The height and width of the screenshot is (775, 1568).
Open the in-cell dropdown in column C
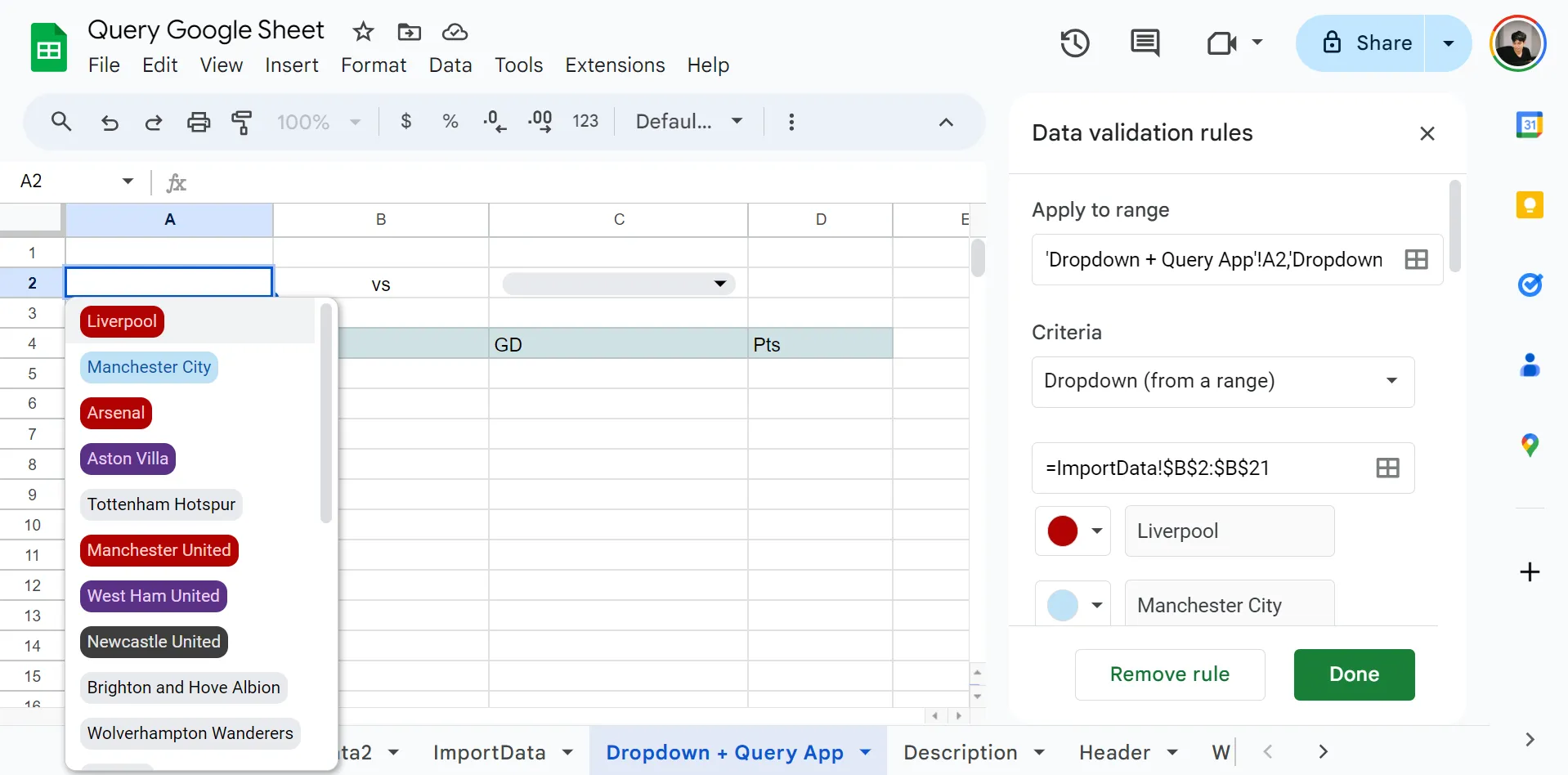(719, 283)
